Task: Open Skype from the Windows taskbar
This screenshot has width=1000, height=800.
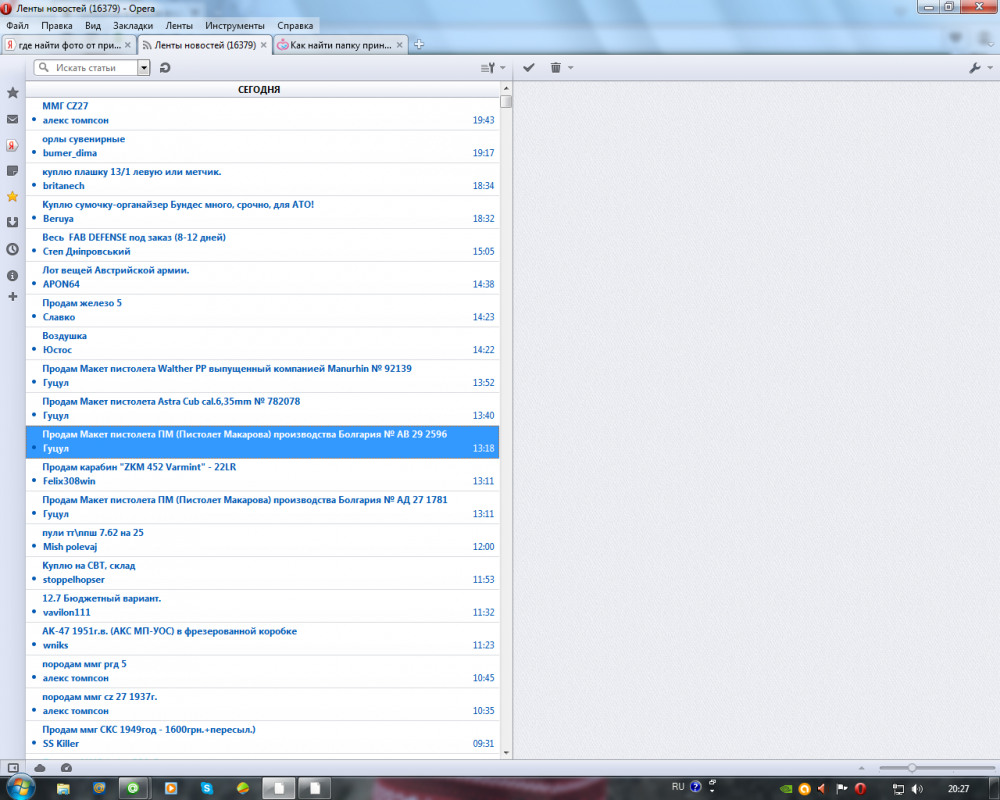Action: point(206,788)
